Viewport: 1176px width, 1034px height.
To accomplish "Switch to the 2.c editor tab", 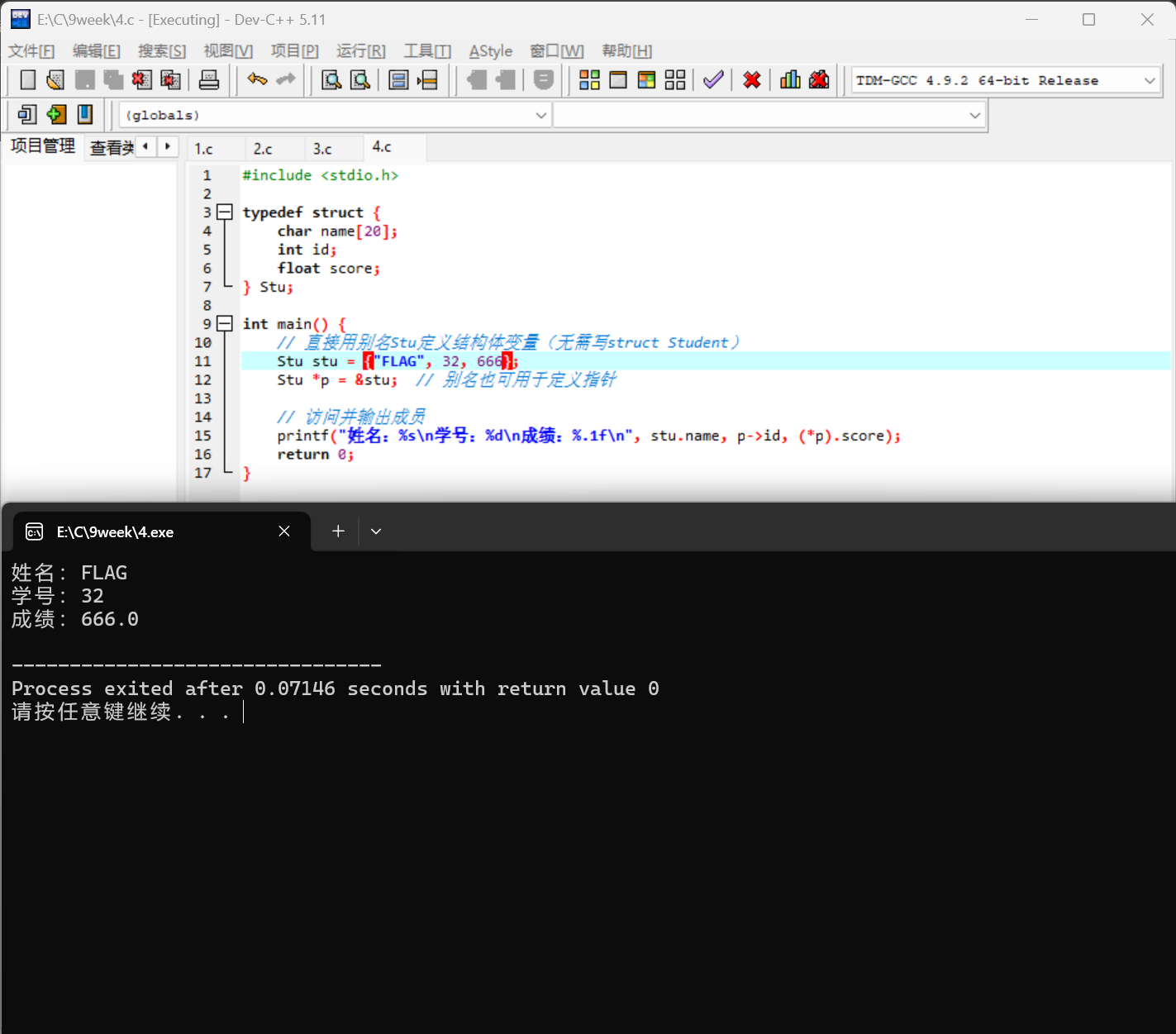I will click(263, 149).
